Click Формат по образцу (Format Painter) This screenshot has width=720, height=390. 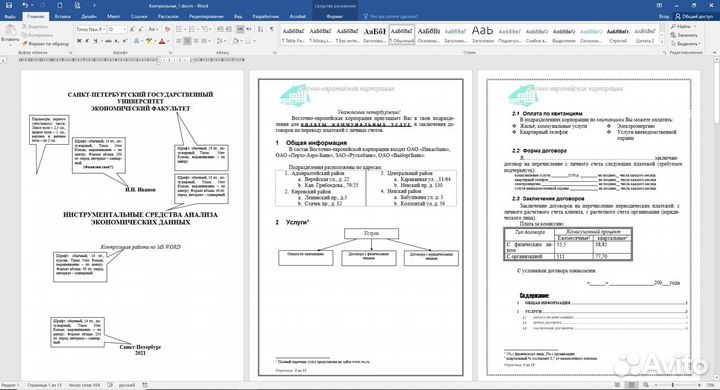[x=45, y=44]
